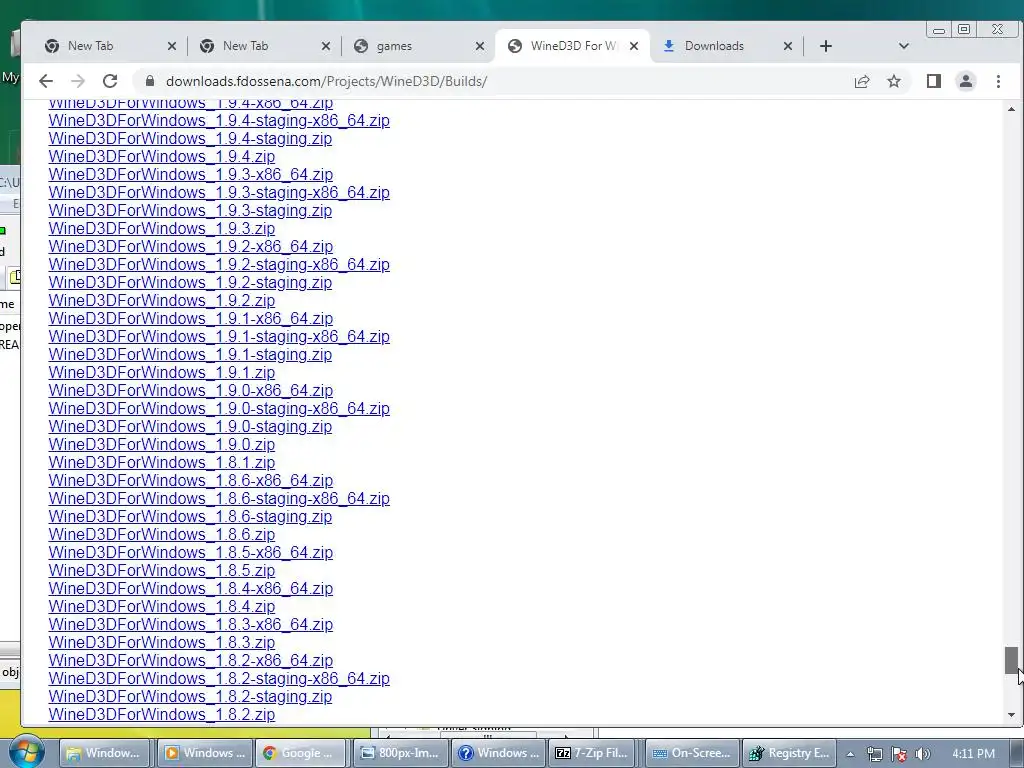Close the first New Tab tab
Viewport: 1024px width, 768px height.
point(172,46)
